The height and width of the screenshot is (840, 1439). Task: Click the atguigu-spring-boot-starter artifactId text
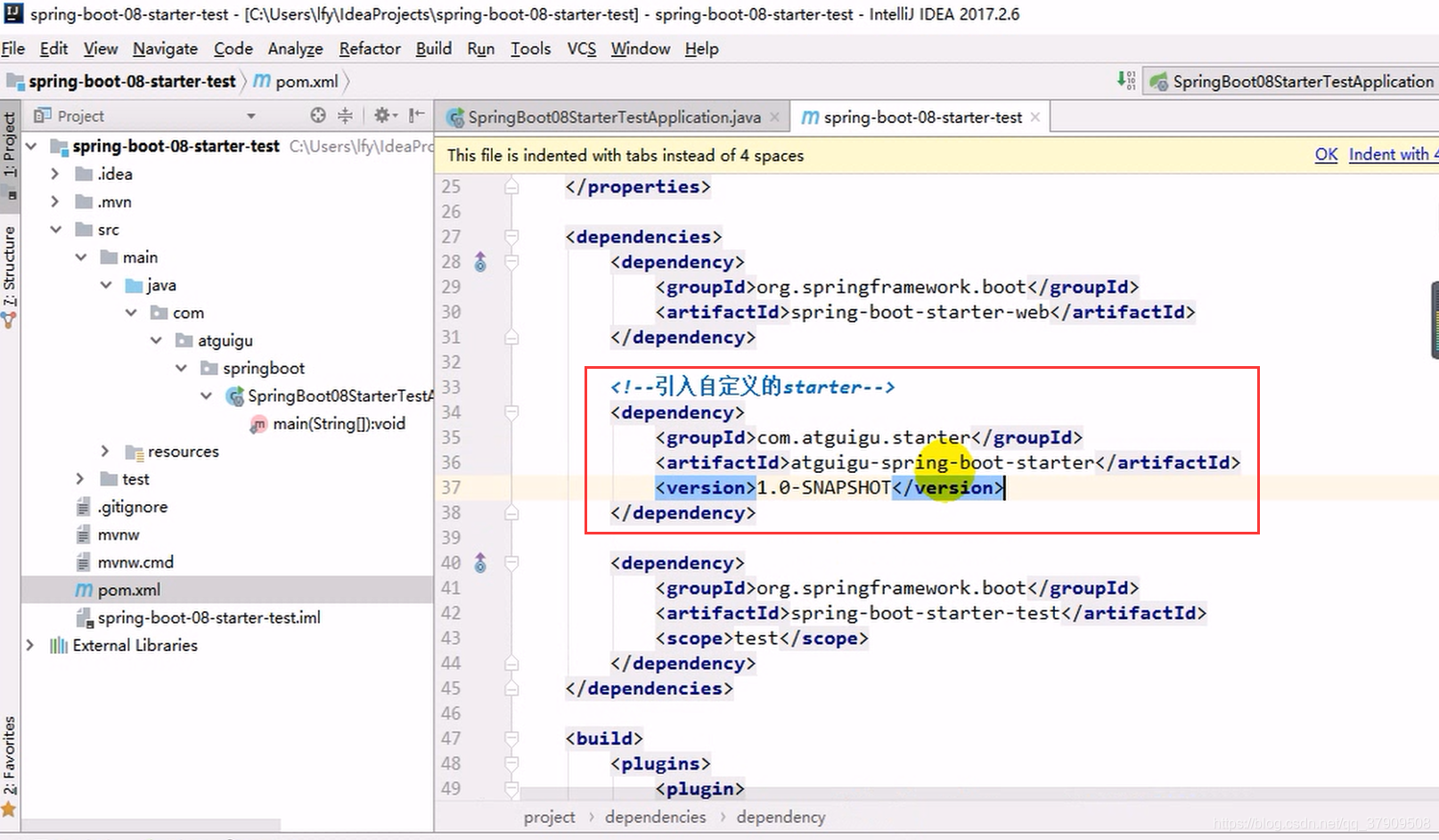(943, 462)
